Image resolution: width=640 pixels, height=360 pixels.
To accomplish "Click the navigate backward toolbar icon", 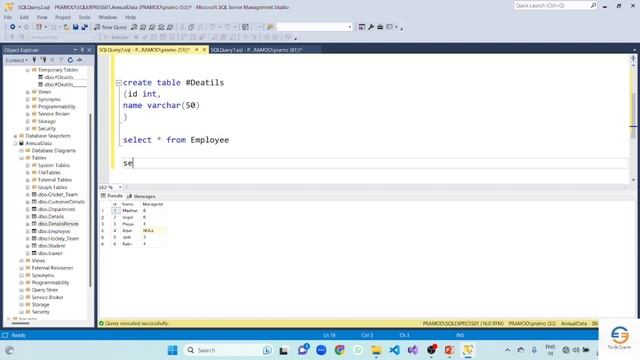I will tap(13, 27).
